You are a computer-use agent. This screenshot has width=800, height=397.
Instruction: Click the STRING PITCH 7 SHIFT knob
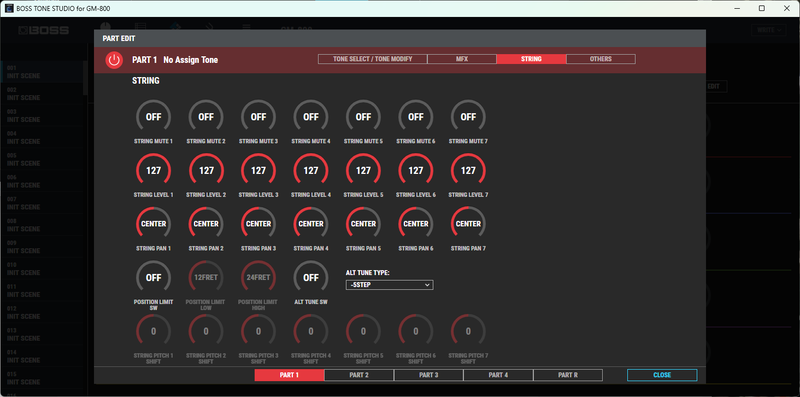468,331
